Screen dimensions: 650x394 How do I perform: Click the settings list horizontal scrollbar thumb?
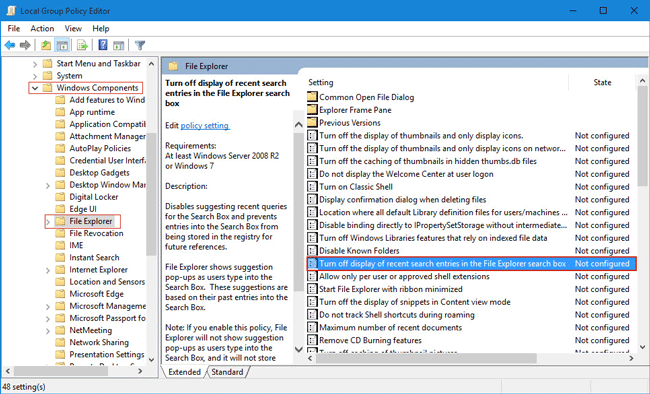point(426,358)
